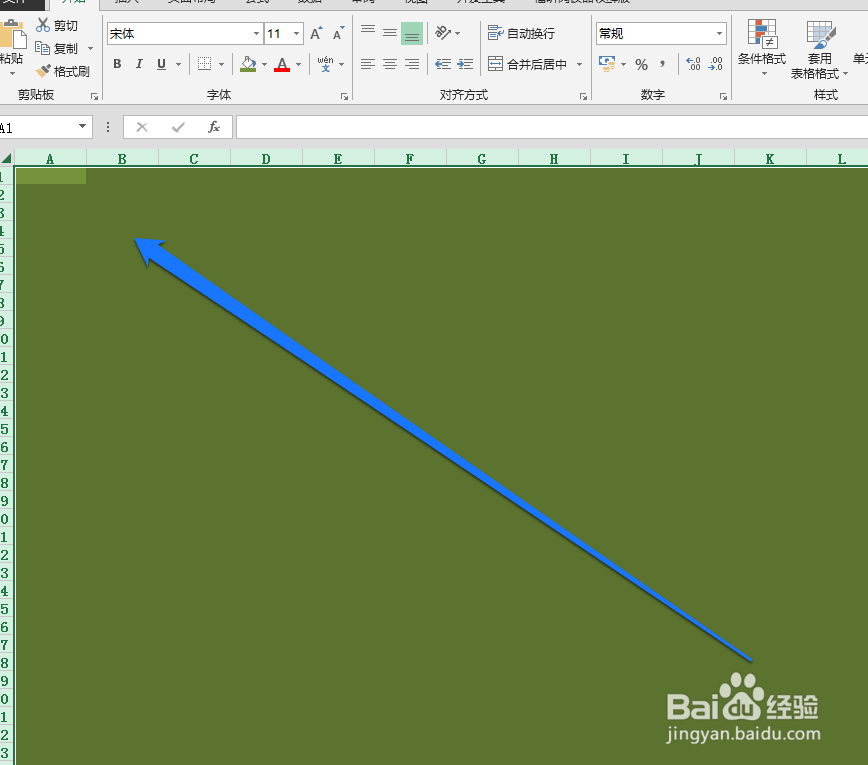Increase decimal places icon
The image size is (868, 765).
pyautogui.click(x=693, y=64)
